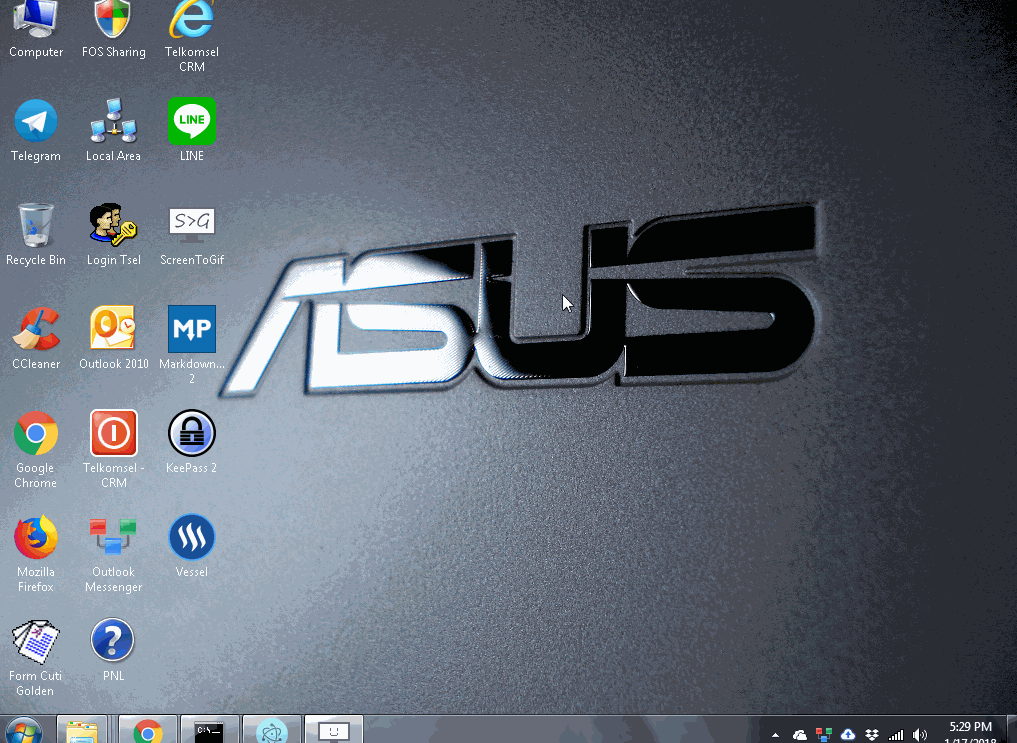Select the red Telkomsel - CRM power icon
Image resolution: width=1017 pixels, height=743 pixels.
pos(114,449)
